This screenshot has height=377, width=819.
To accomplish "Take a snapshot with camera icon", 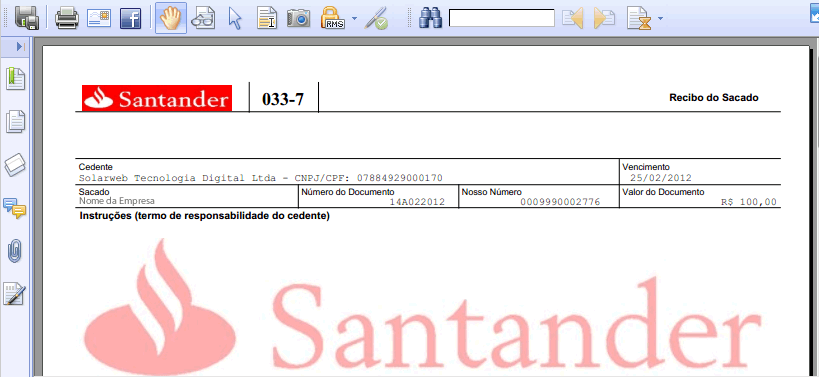I will click(x=299, y=18).
